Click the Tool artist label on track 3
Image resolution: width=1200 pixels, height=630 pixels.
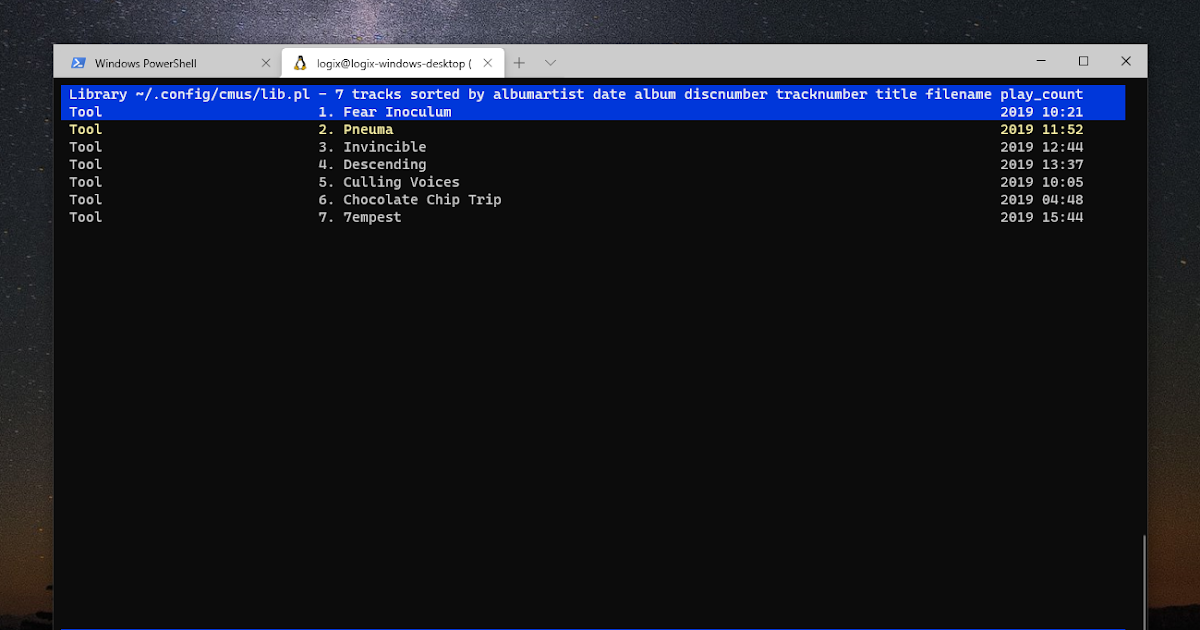pyautogui.click(x=85, y=146)
